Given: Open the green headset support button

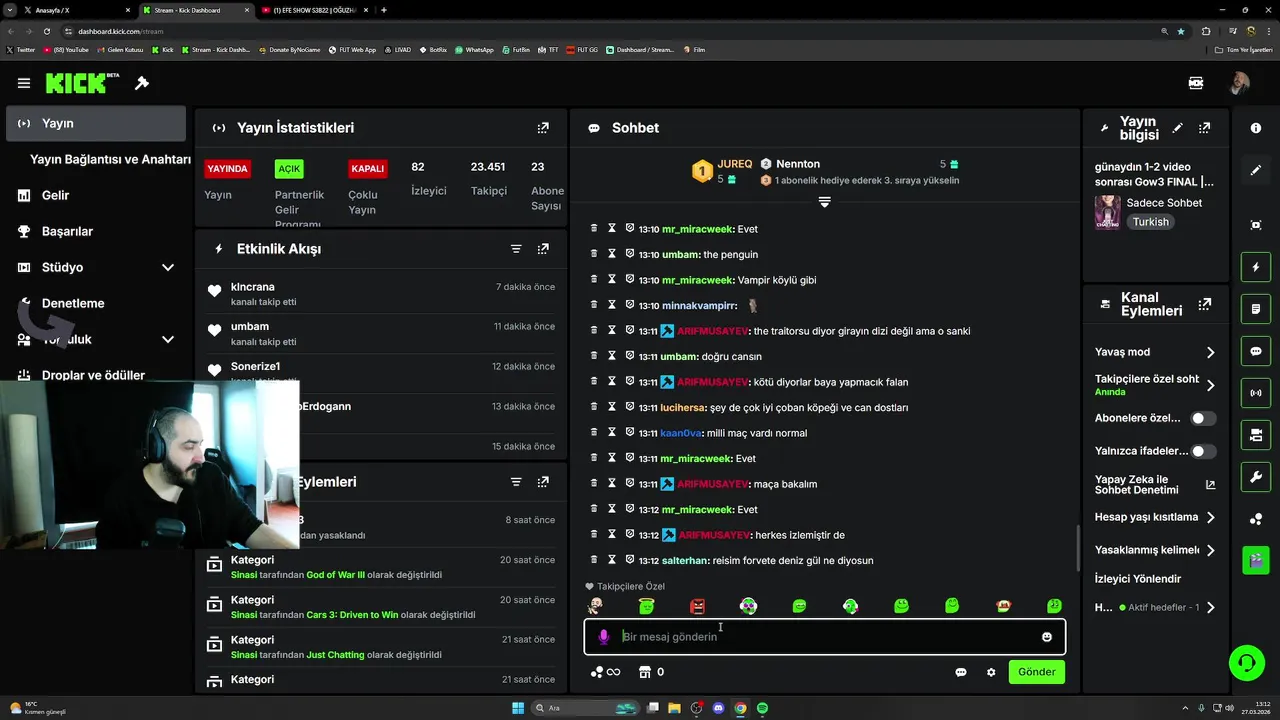Looking at the screenshot, I should [x=1246, y=662].
